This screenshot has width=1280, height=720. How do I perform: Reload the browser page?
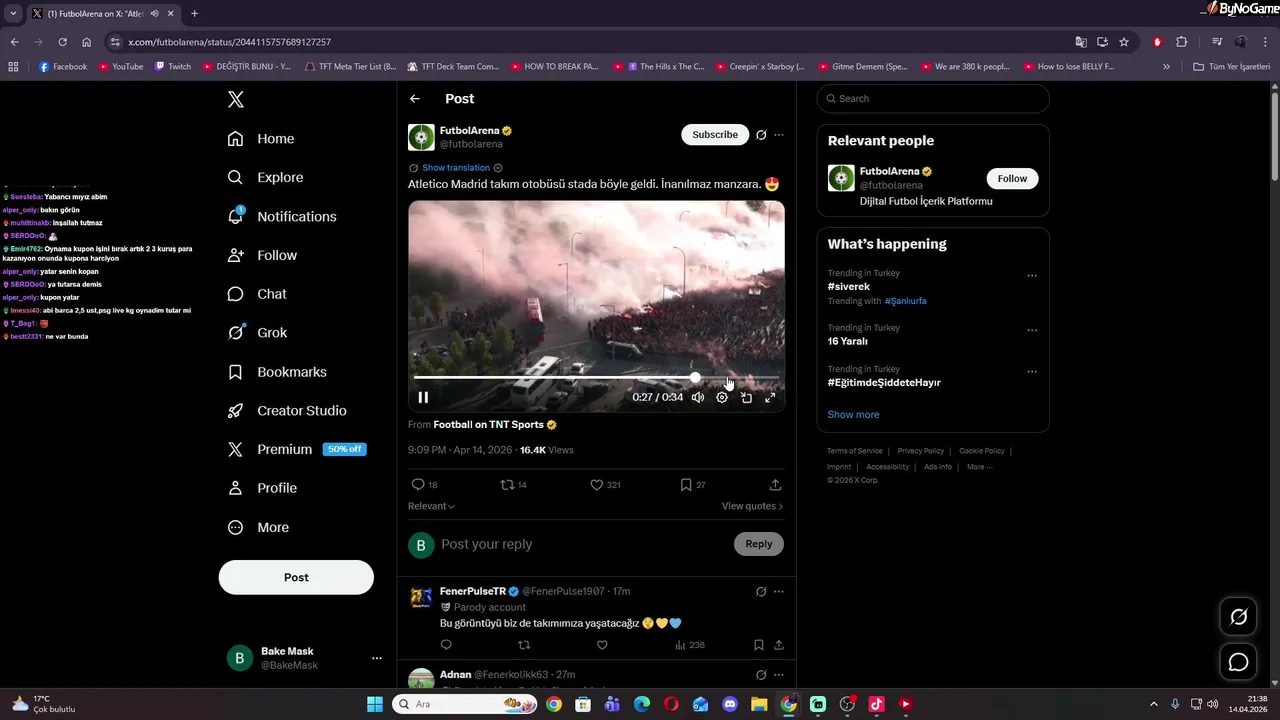point(62,42)
